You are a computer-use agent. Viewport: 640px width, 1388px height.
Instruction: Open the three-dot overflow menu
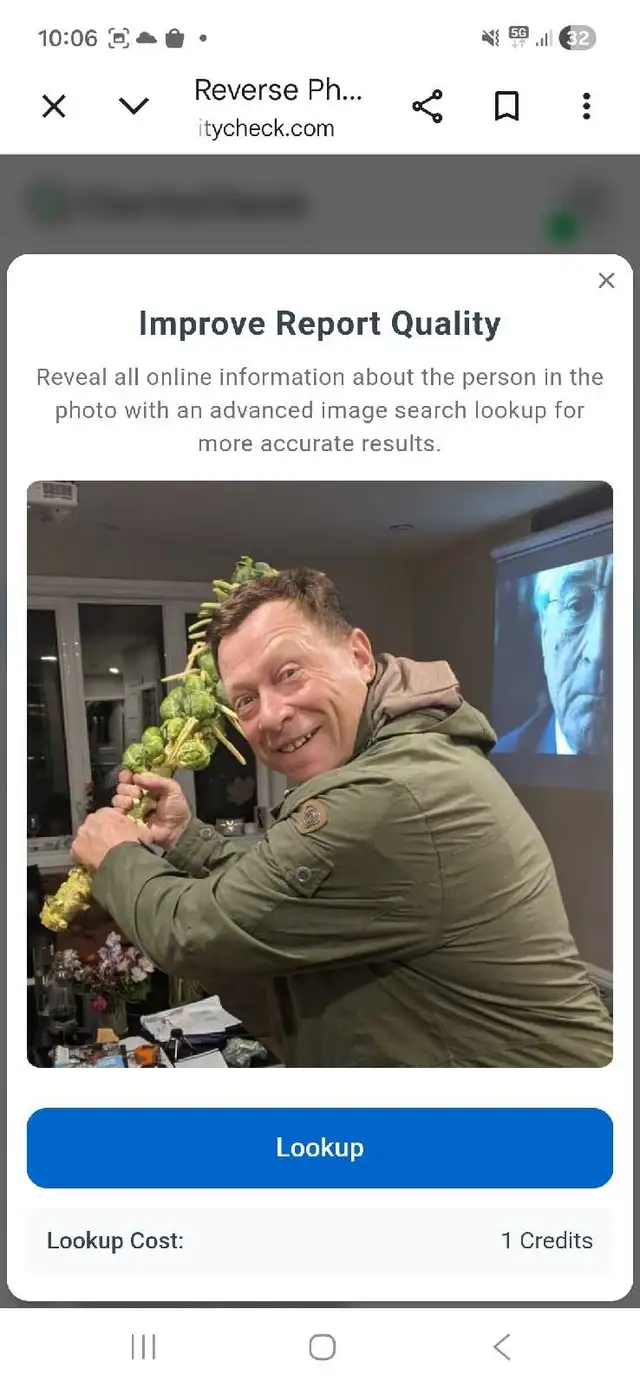[586, 106]
